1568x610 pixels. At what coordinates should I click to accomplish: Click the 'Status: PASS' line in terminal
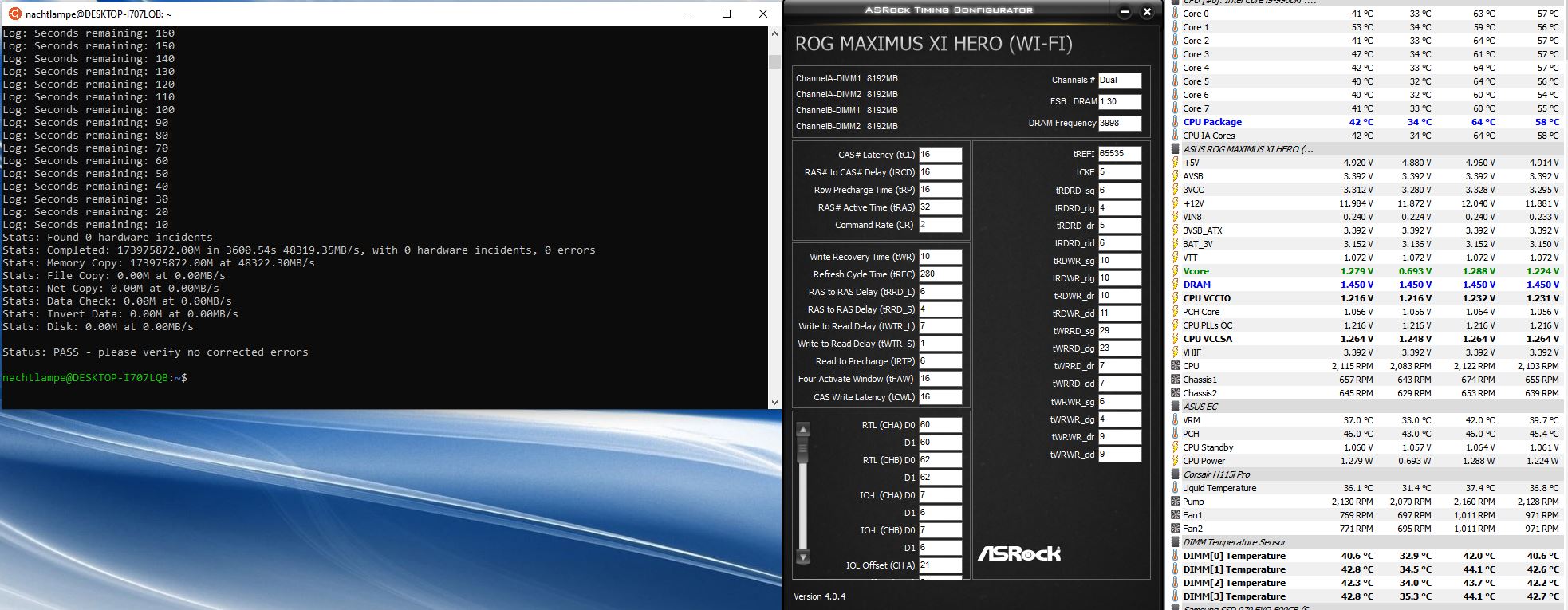click(x=156, y=352)
